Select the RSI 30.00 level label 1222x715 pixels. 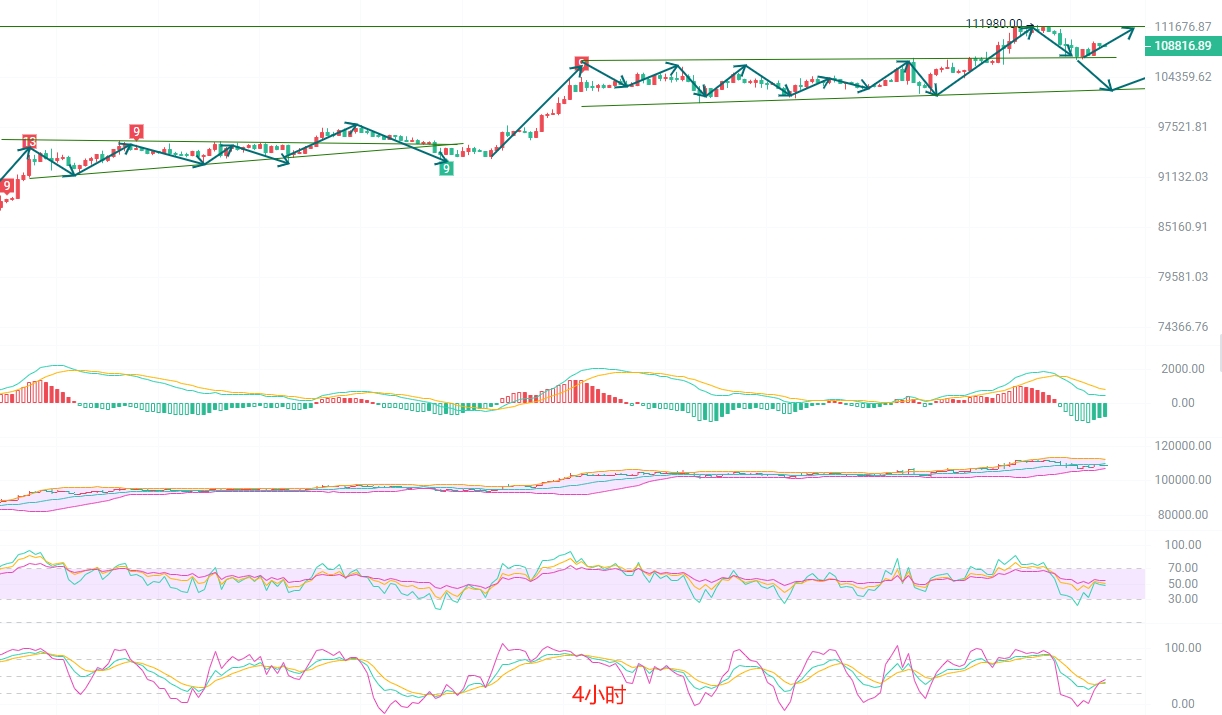coord(1181,599)
